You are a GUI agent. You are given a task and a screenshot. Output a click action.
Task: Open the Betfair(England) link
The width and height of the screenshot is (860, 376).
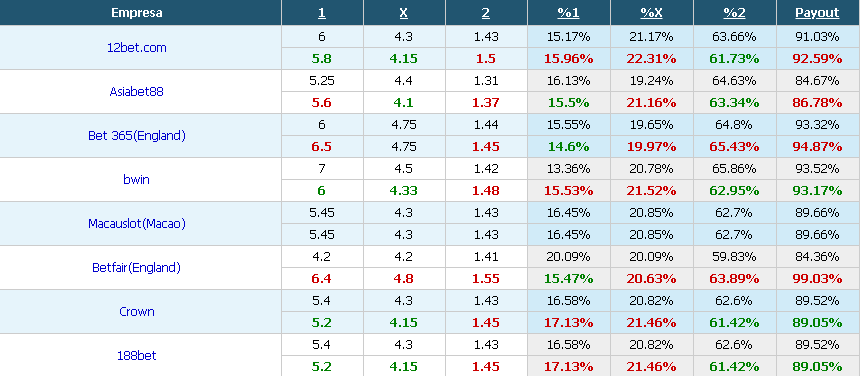137,267
